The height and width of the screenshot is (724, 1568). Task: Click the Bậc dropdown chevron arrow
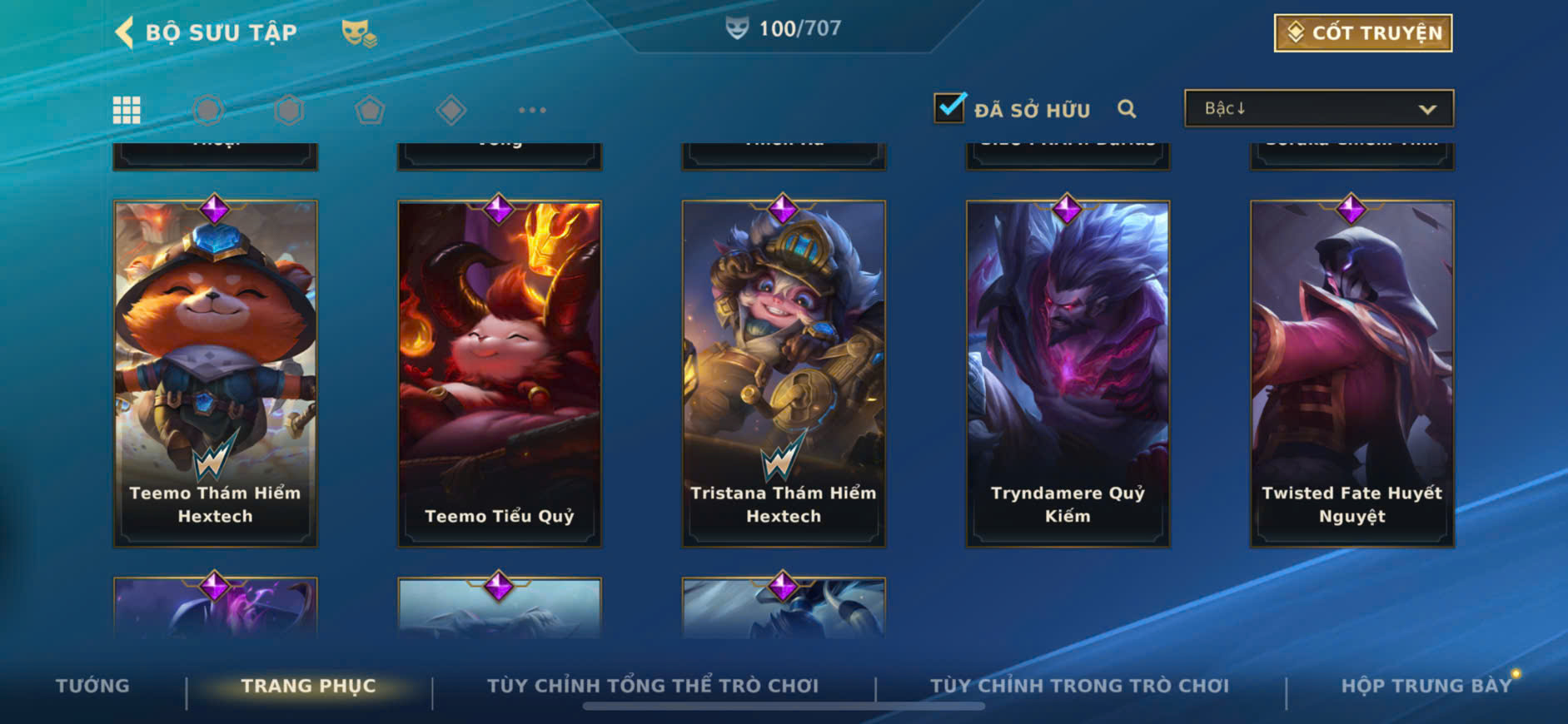click(1427, 109)
